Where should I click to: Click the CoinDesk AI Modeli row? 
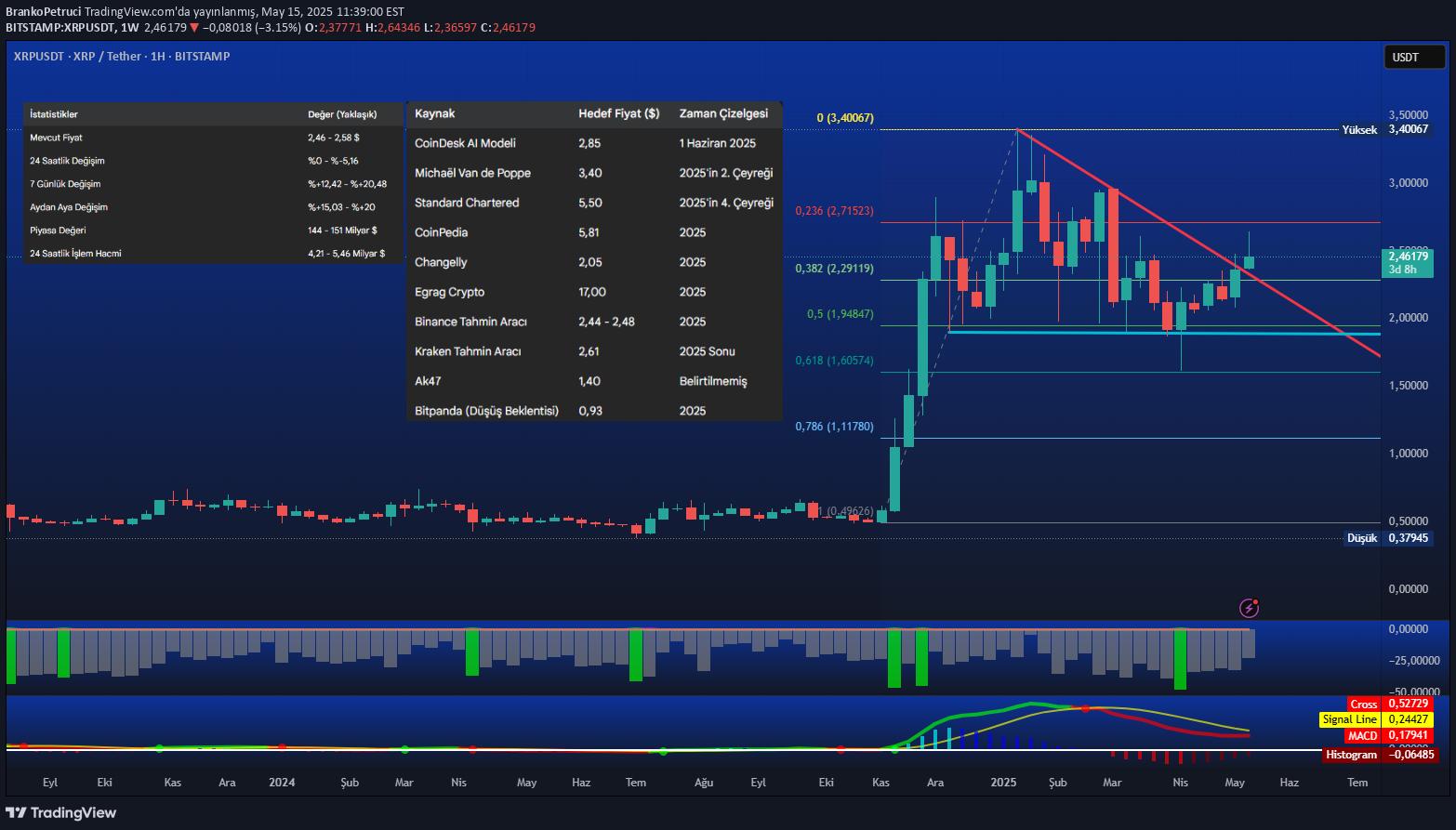click(594, 143)
